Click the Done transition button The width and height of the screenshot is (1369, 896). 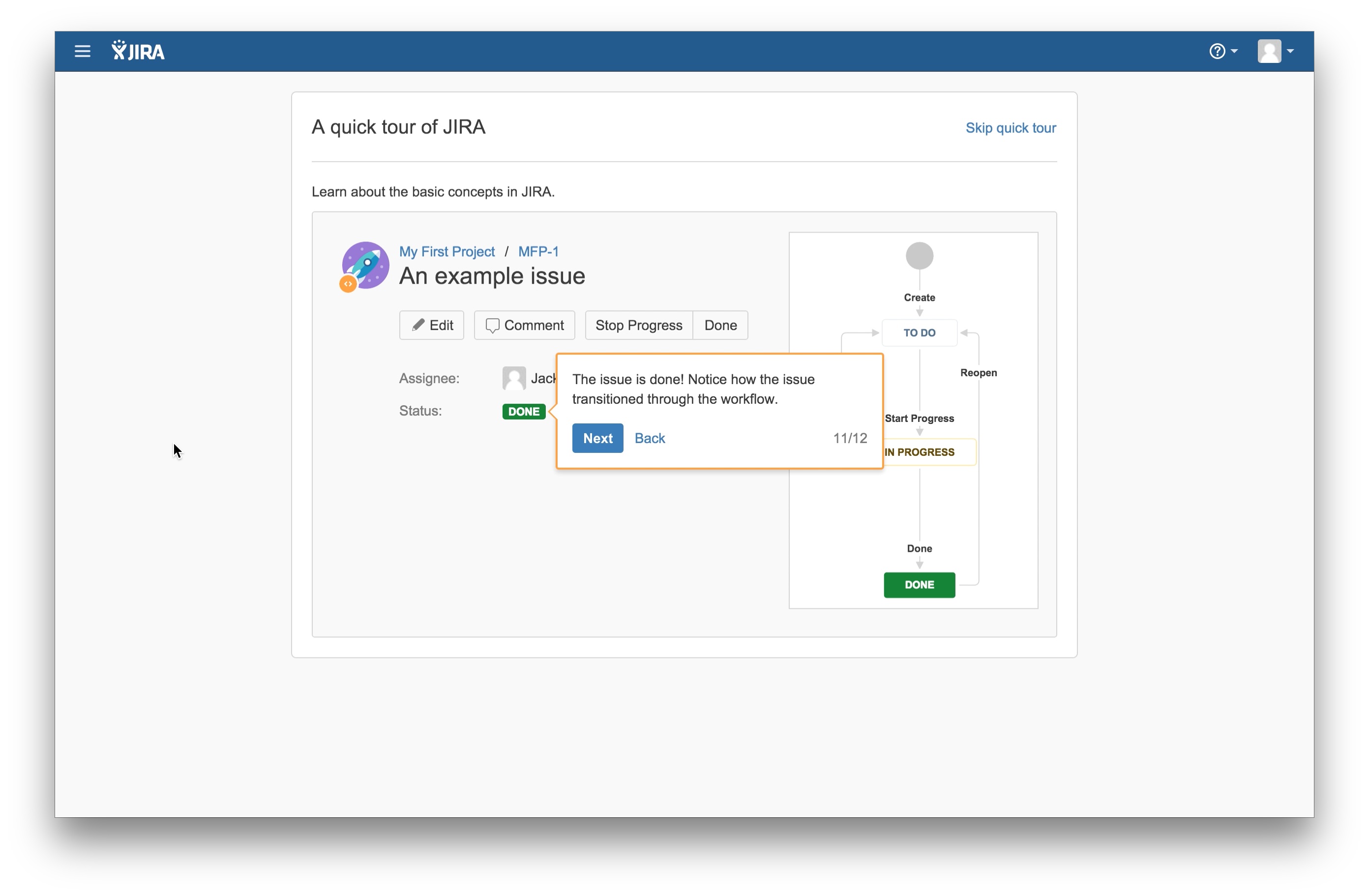720,326
